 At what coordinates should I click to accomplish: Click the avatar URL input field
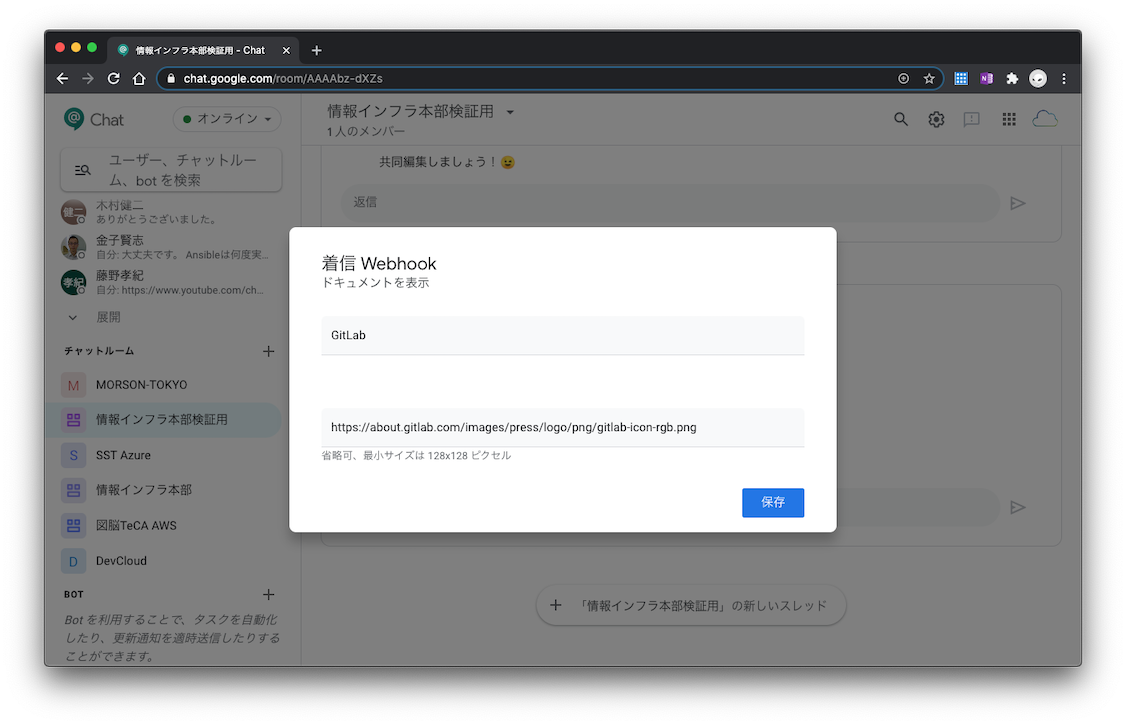(x=562, y=427)
